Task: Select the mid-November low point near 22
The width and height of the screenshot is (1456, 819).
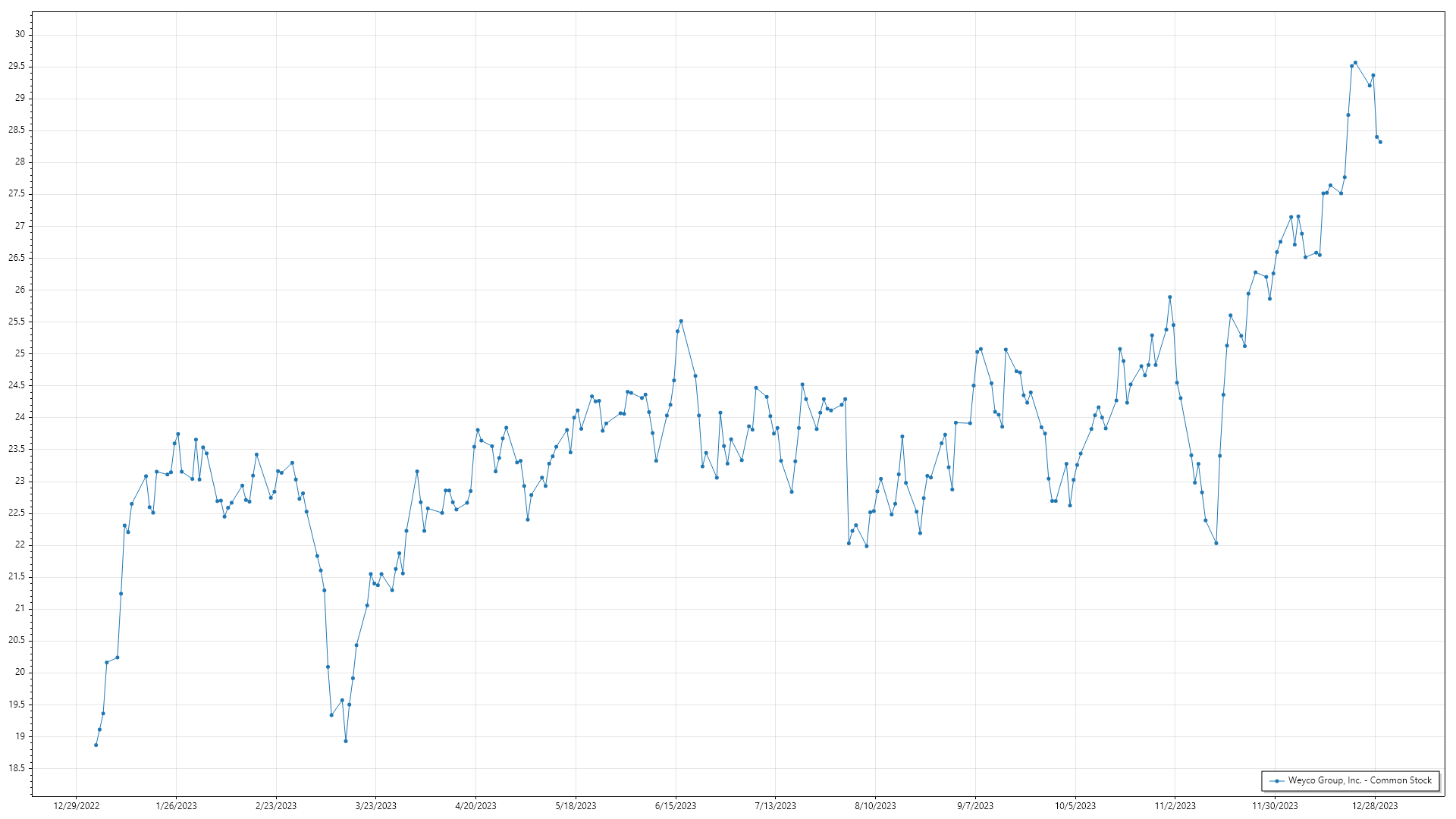Action: [x=1216, y=543]
